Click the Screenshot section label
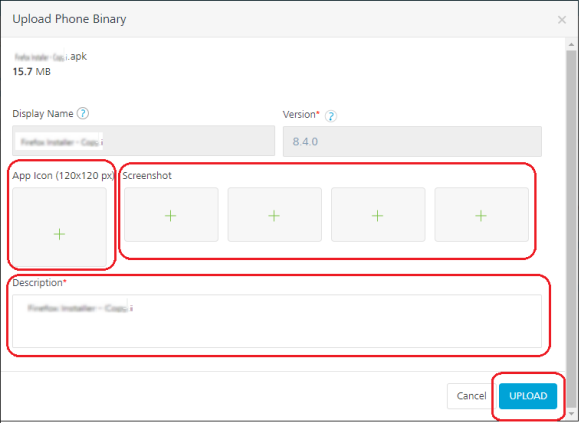Image resolution: width=581 pixels, height=423 pixels. 147,176
